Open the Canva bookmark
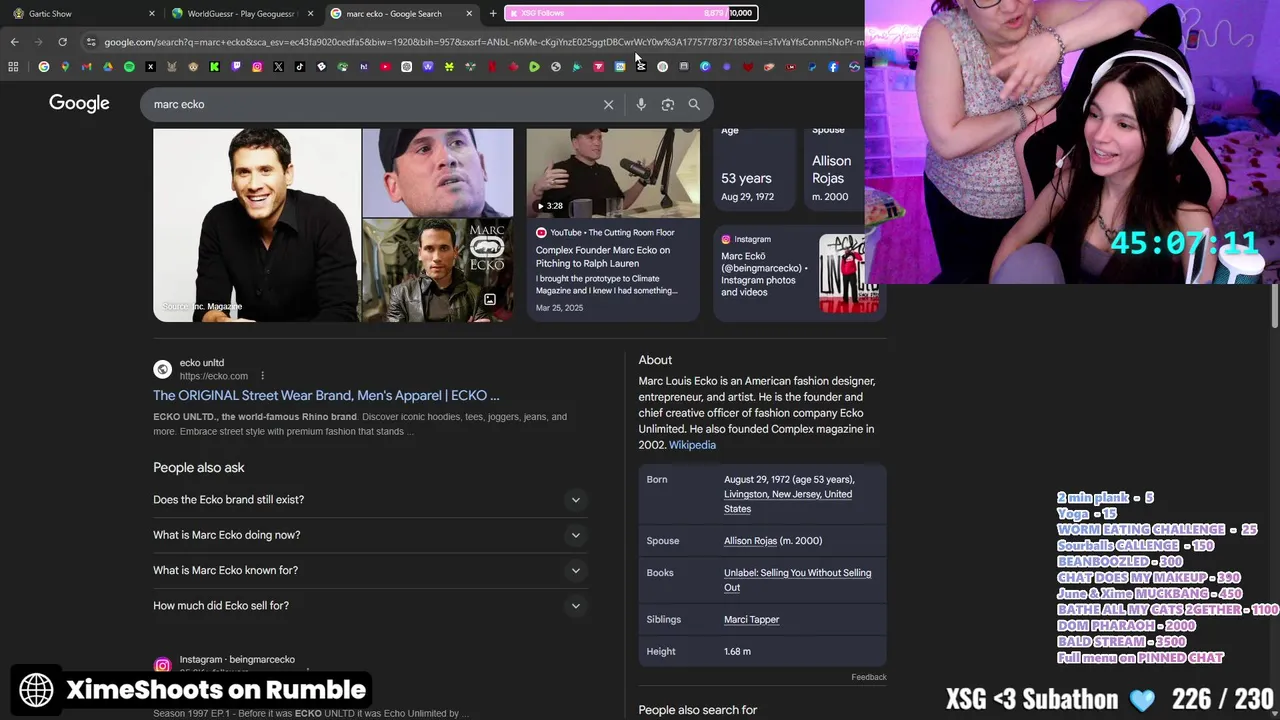 coord(705,67)
